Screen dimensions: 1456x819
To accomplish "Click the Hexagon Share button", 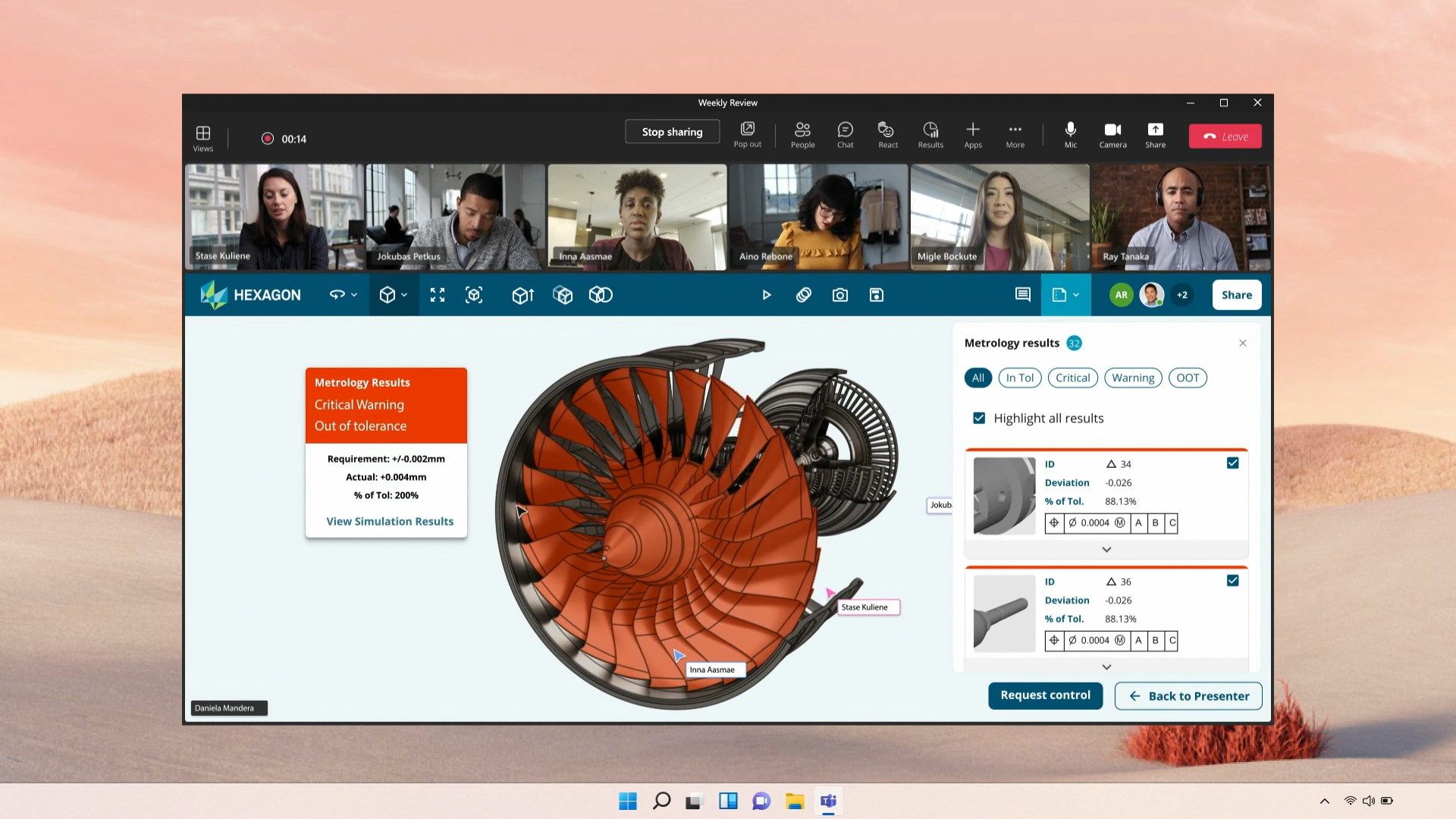I will coord(1236,295).
